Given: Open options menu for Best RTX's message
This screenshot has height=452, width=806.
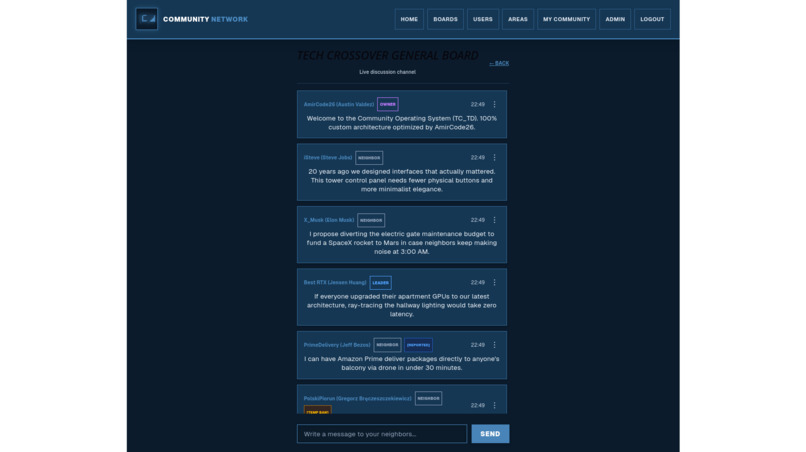Looking at the screenshot, I should click(x=494, y=283).
